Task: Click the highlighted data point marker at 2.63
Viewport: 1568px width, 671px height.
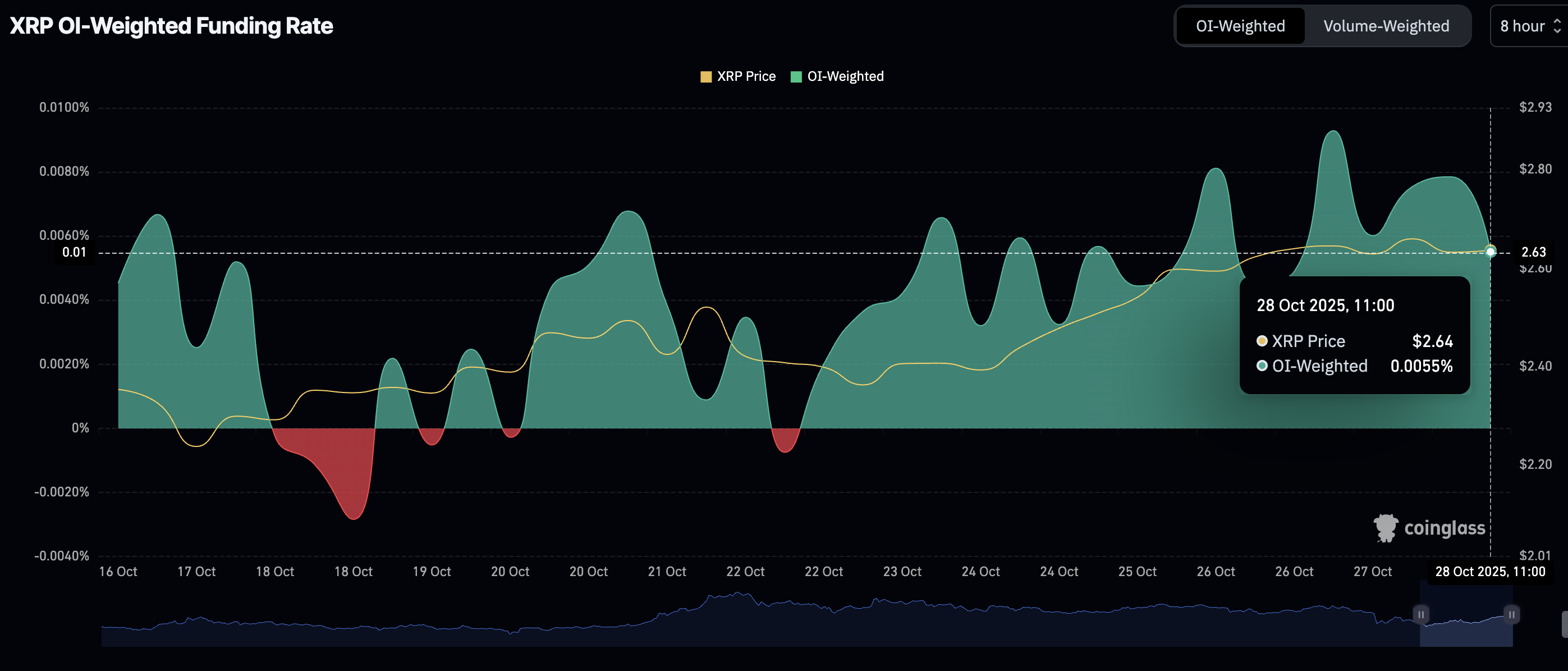Action: pos(1490,252)
